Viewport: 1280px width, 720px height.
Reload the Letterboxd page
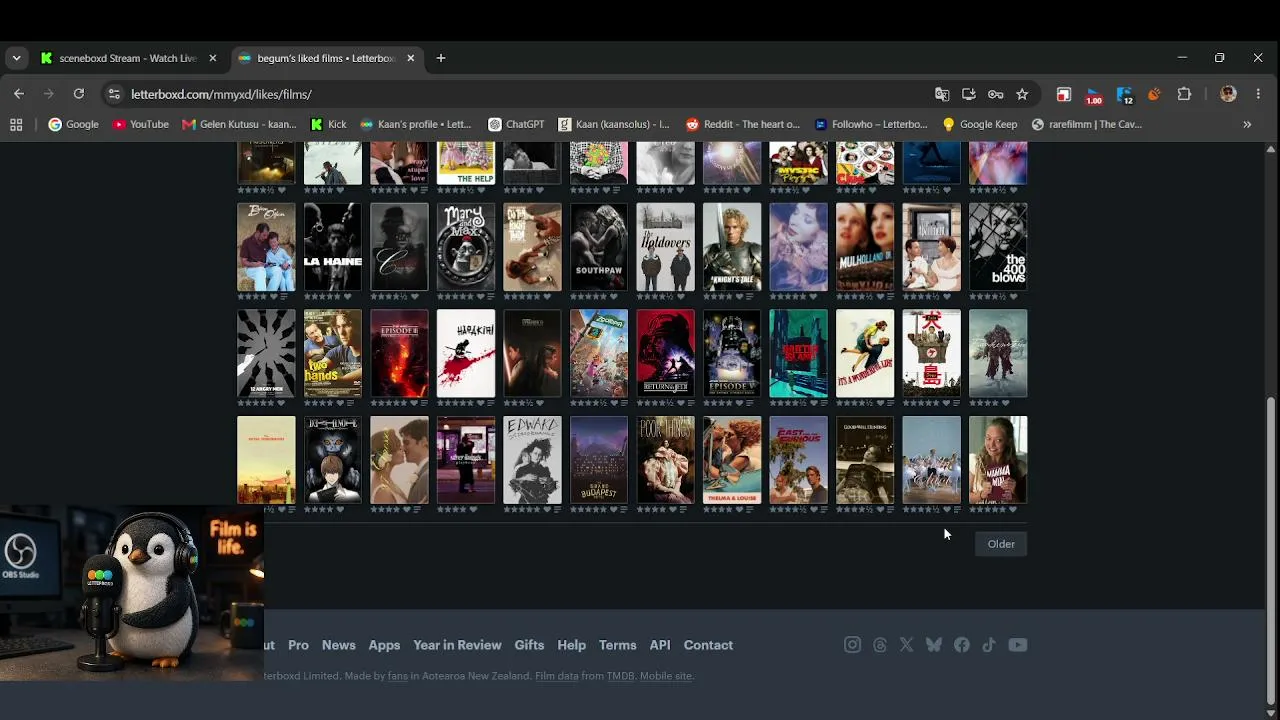[79, 94]
